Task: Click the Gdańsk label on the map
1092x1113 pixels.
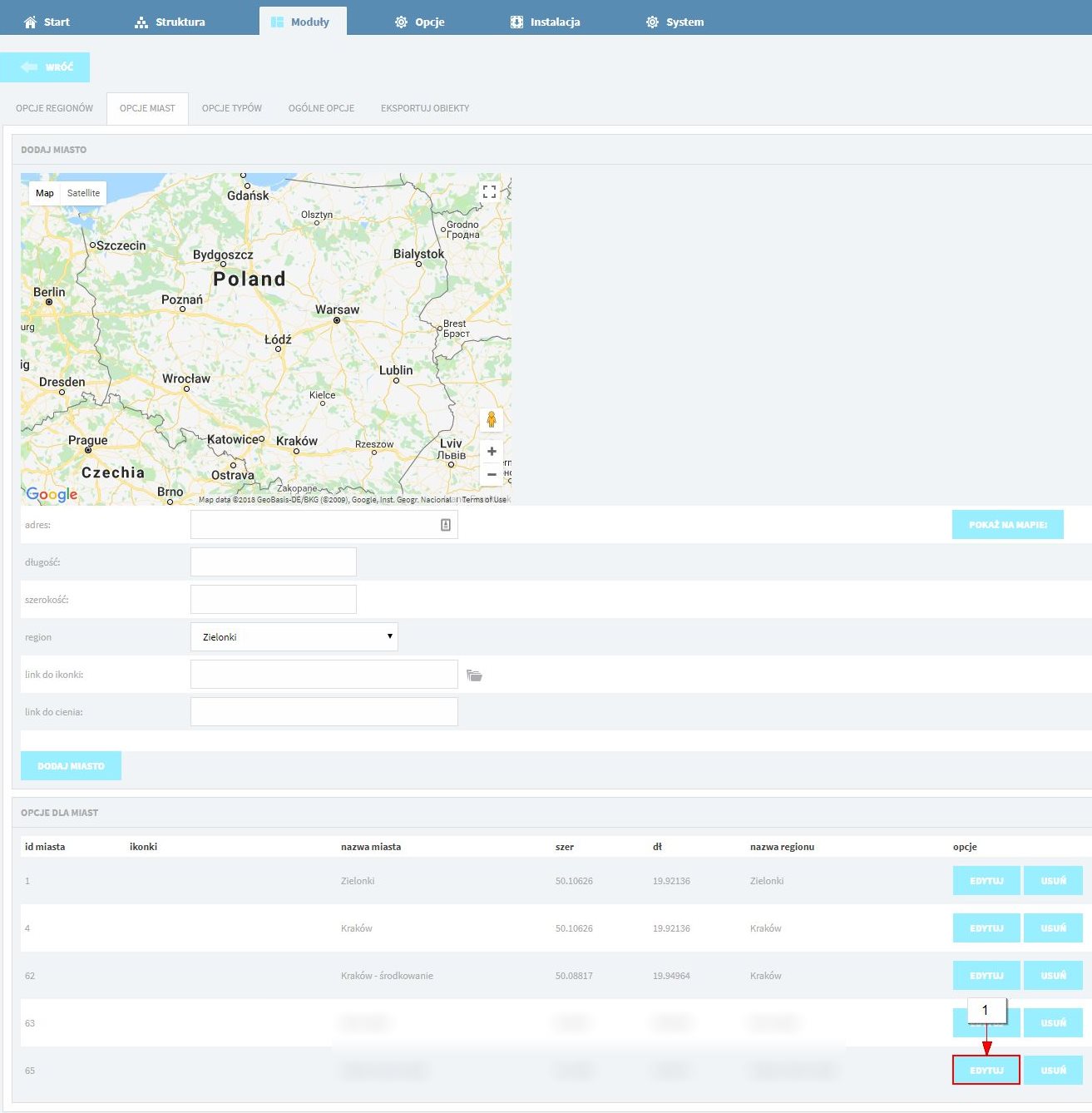Action: click(248, 195)
